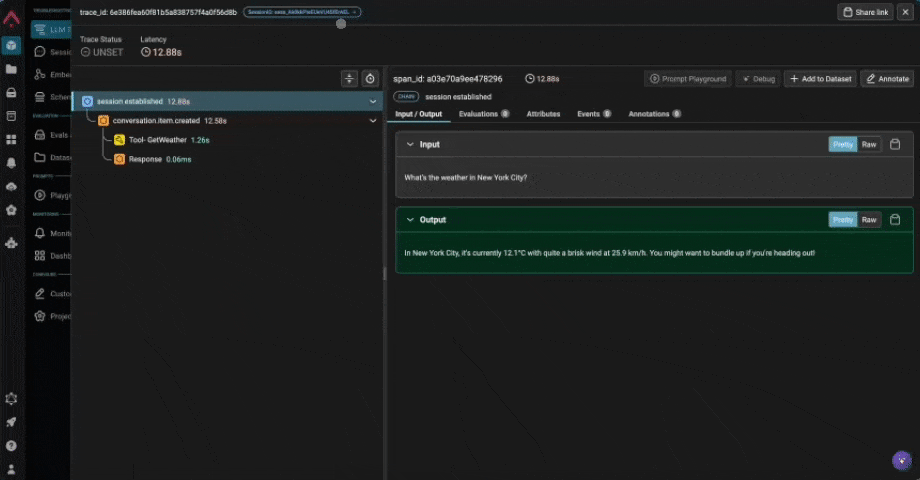Image resolution: width=920 pixels, height=480 pixels.
Task: Open the user profile icon
Action: tap(11, 469)
